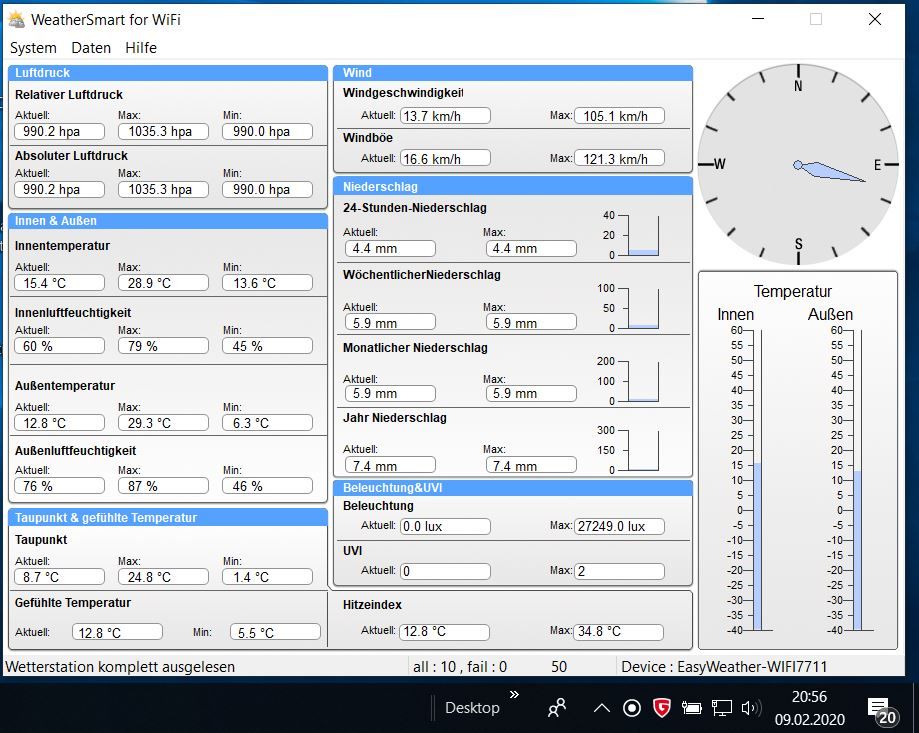Click the volume speaker tray icon
Screen dimensions: 919x733
click(x=750, y=708)
